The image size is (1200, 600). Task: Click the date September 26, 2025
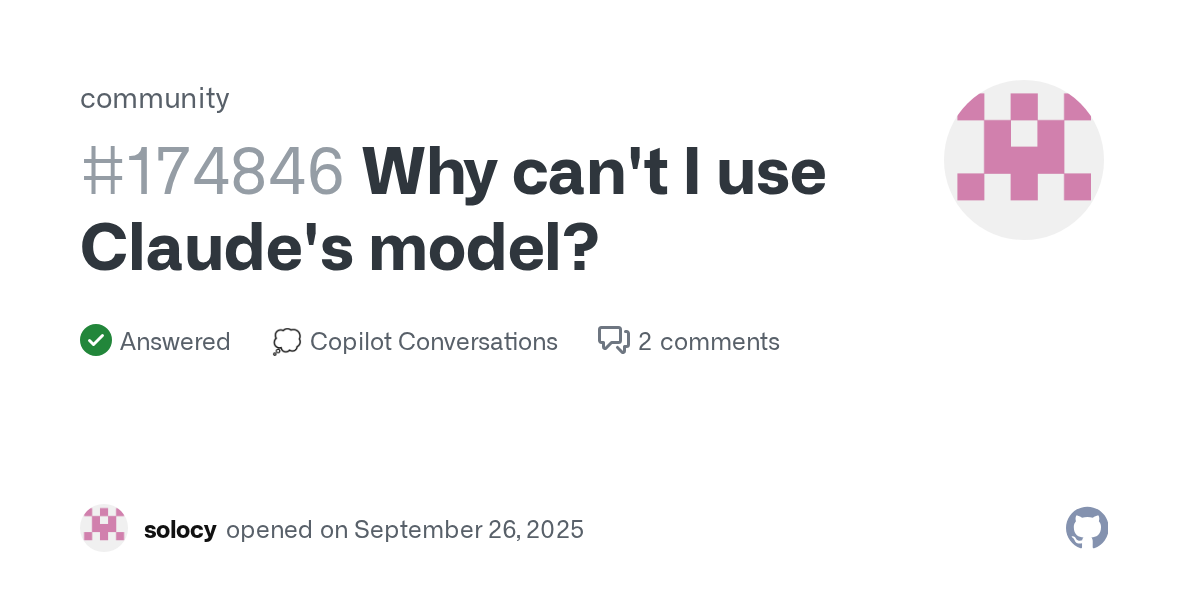pyautogui.click(x=469, y=530)
